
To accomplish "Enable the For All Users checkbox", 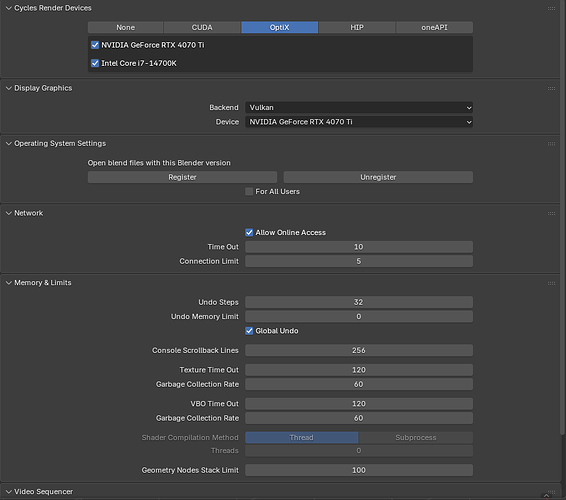I will click(249, 192).
